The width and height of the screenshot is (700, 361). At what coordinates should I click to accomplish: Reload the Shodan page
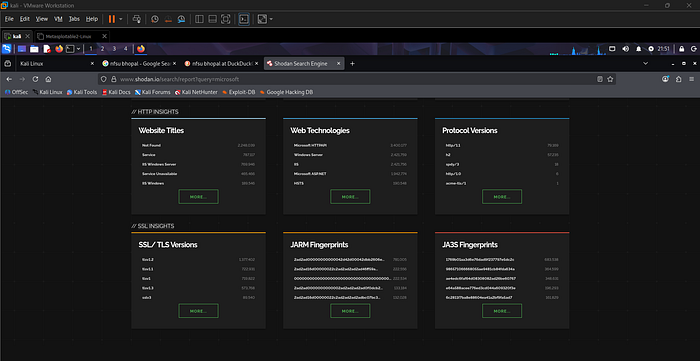click(35, 79)
